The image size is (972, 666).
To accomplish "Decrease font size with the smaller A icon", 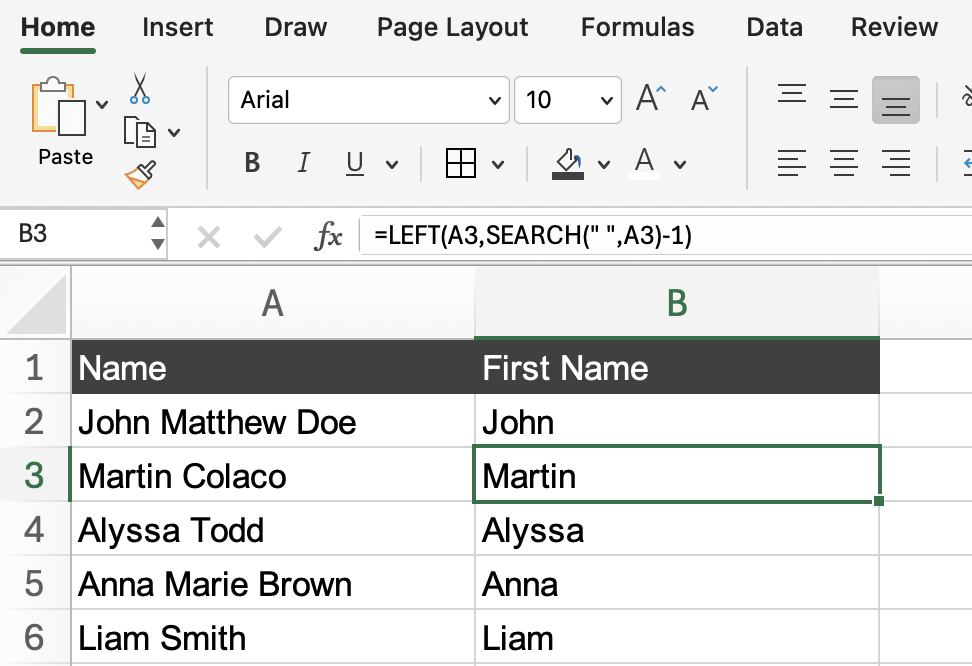I will (x=704, y=99).
